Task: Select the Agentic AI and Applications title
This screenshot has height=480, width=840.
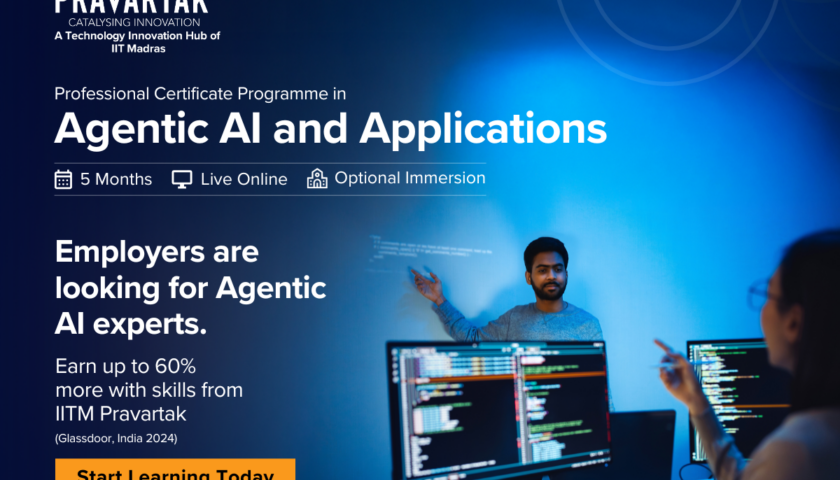Action: click(330, 129)
